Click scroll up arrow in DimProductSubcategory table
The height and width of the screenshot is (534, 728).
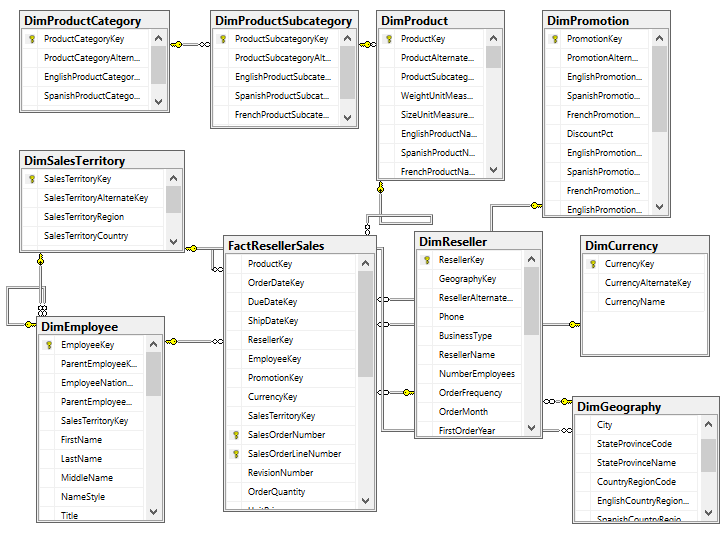coord(347,39)
